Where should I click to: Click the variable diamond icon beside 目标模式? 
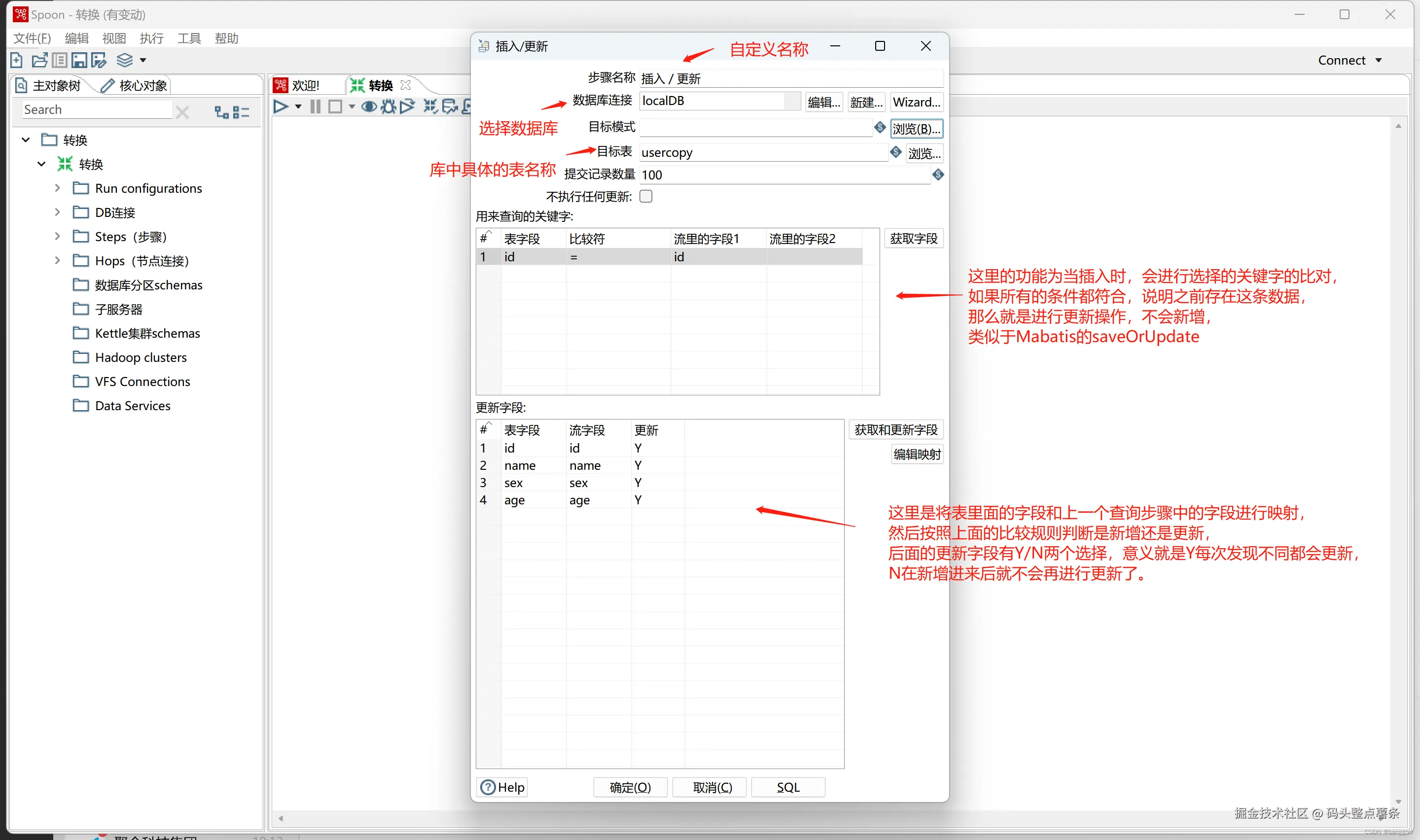point(880,127)
